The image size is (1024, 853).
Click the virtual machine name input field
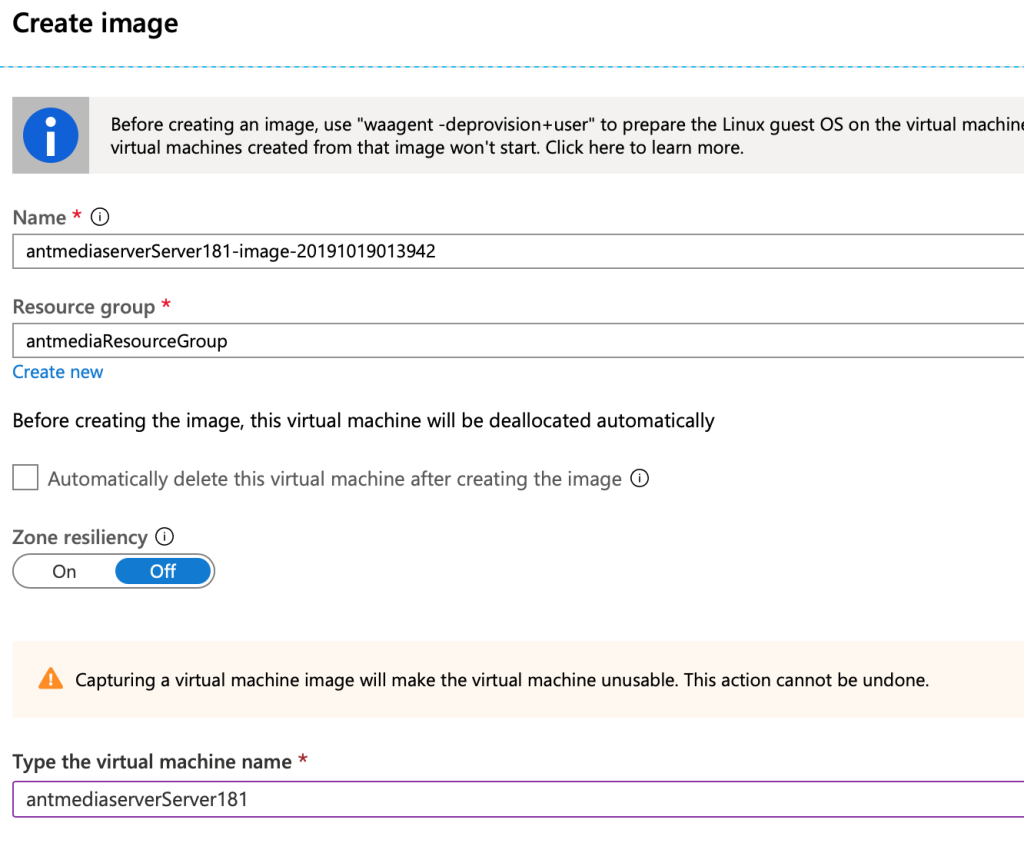[518, 799]
